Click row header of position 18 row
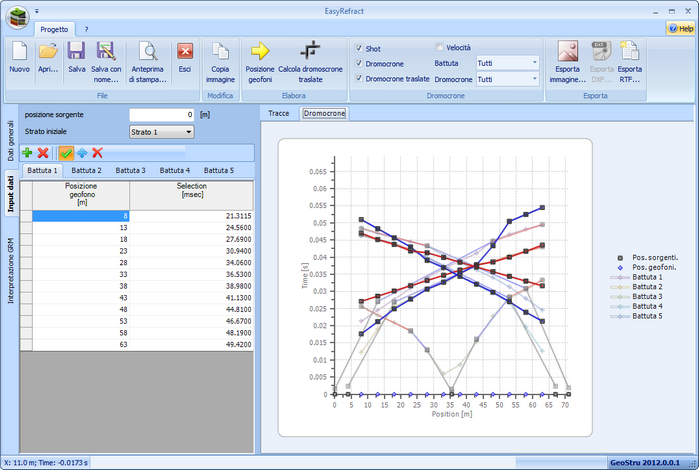The width and height of the screenshot is (699, 470). (x=26, y=239)
